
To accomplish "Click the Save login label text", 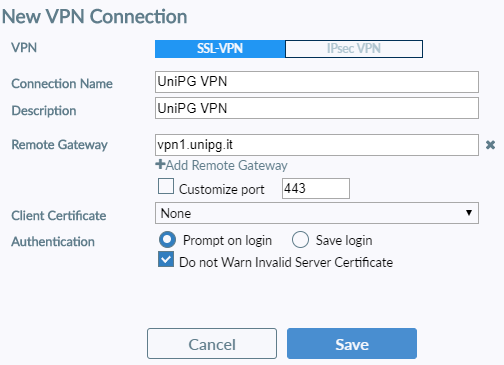I will point(344,240).
